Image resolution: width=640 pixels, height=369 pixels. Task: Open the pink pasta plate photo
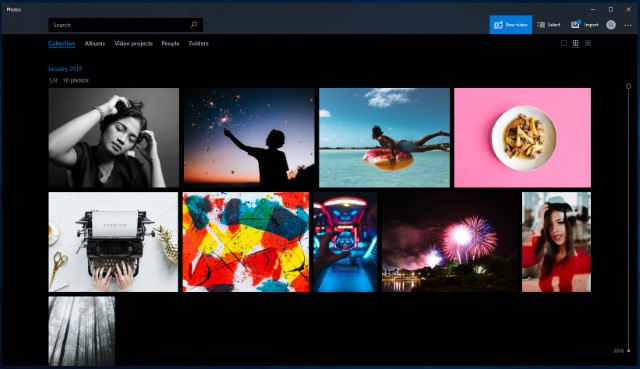click(522, 138)
